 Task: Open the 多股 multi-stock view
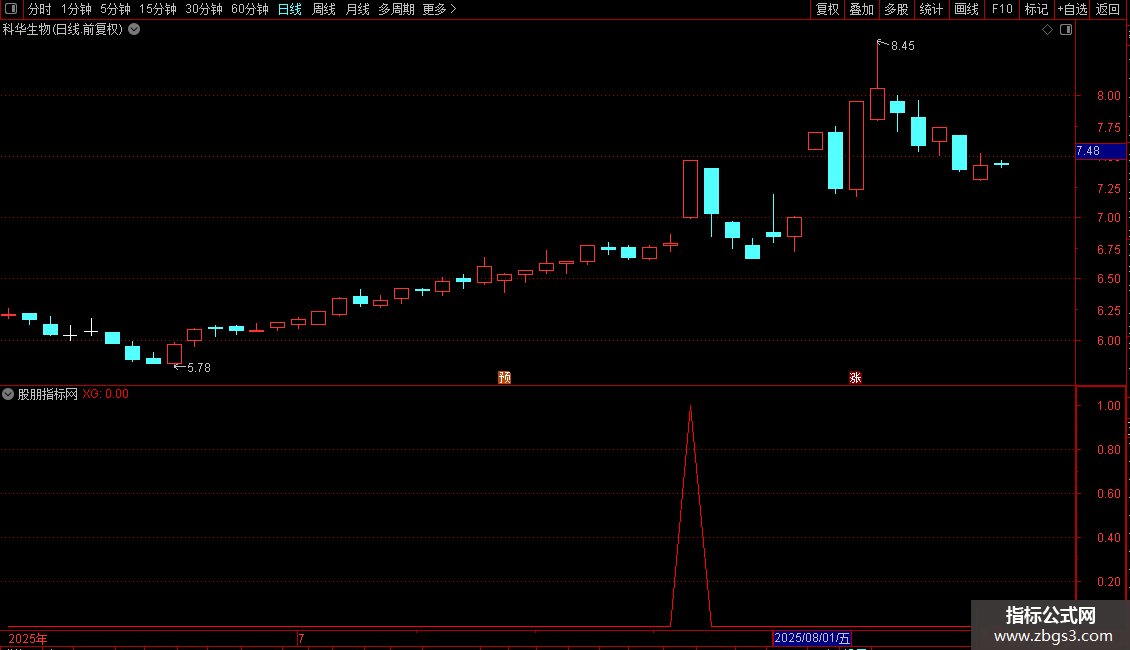click(896, 9)
